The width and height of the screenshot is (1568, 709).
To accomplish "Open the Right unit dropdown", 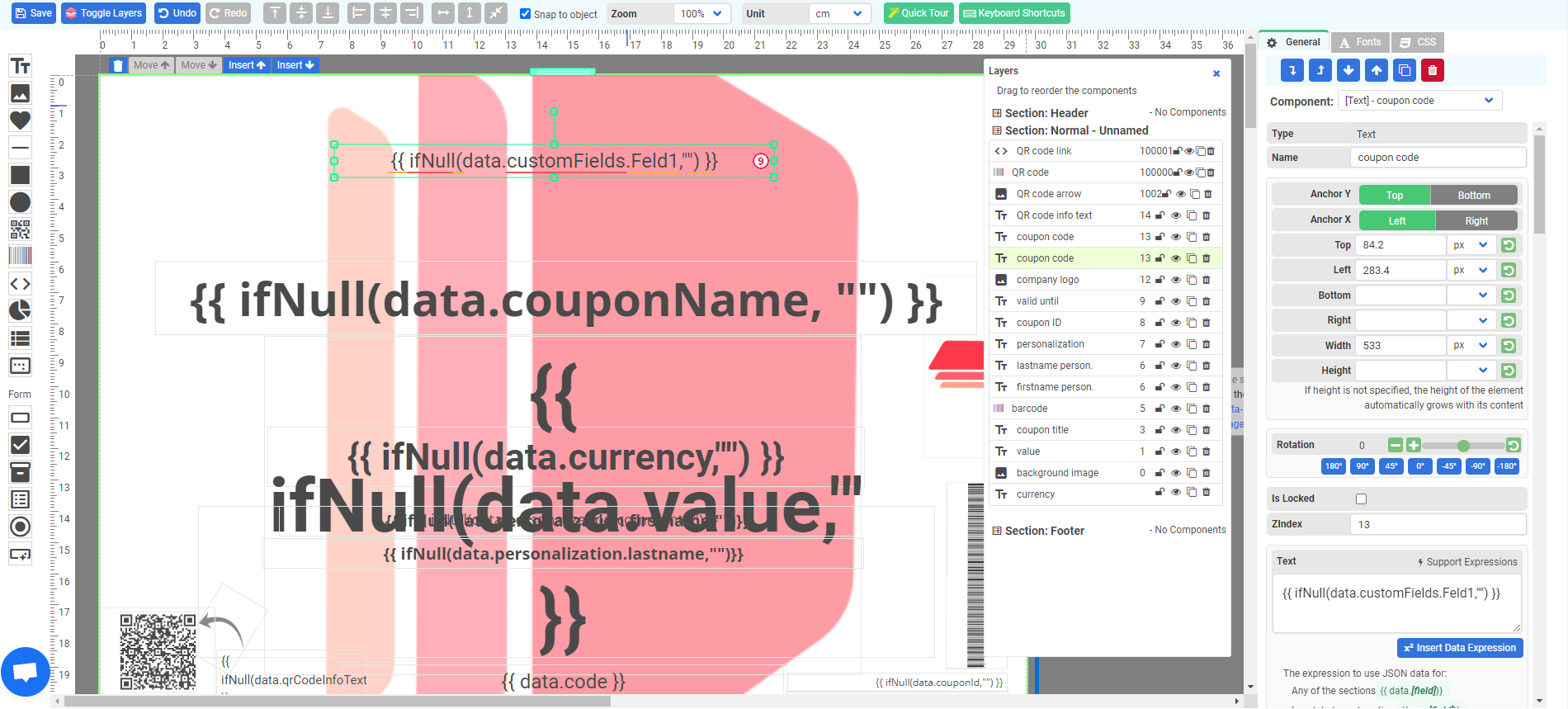I will (1471, 320).
